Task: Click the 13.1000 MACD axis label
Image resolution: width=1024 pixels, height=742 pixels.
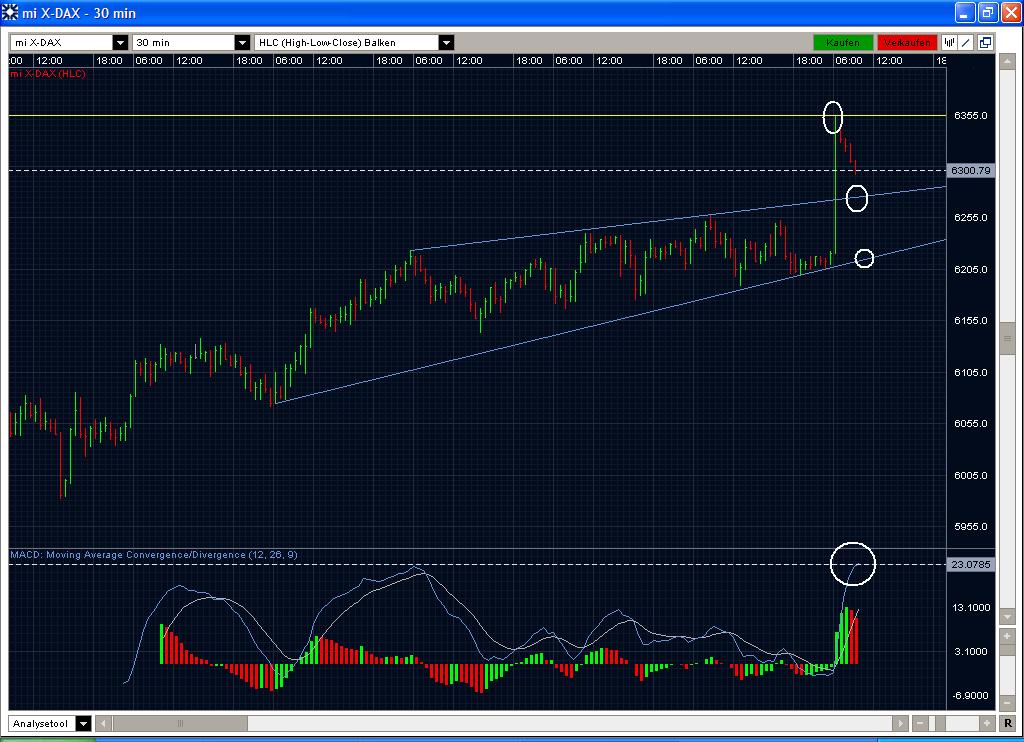Action: click(971, 607)
